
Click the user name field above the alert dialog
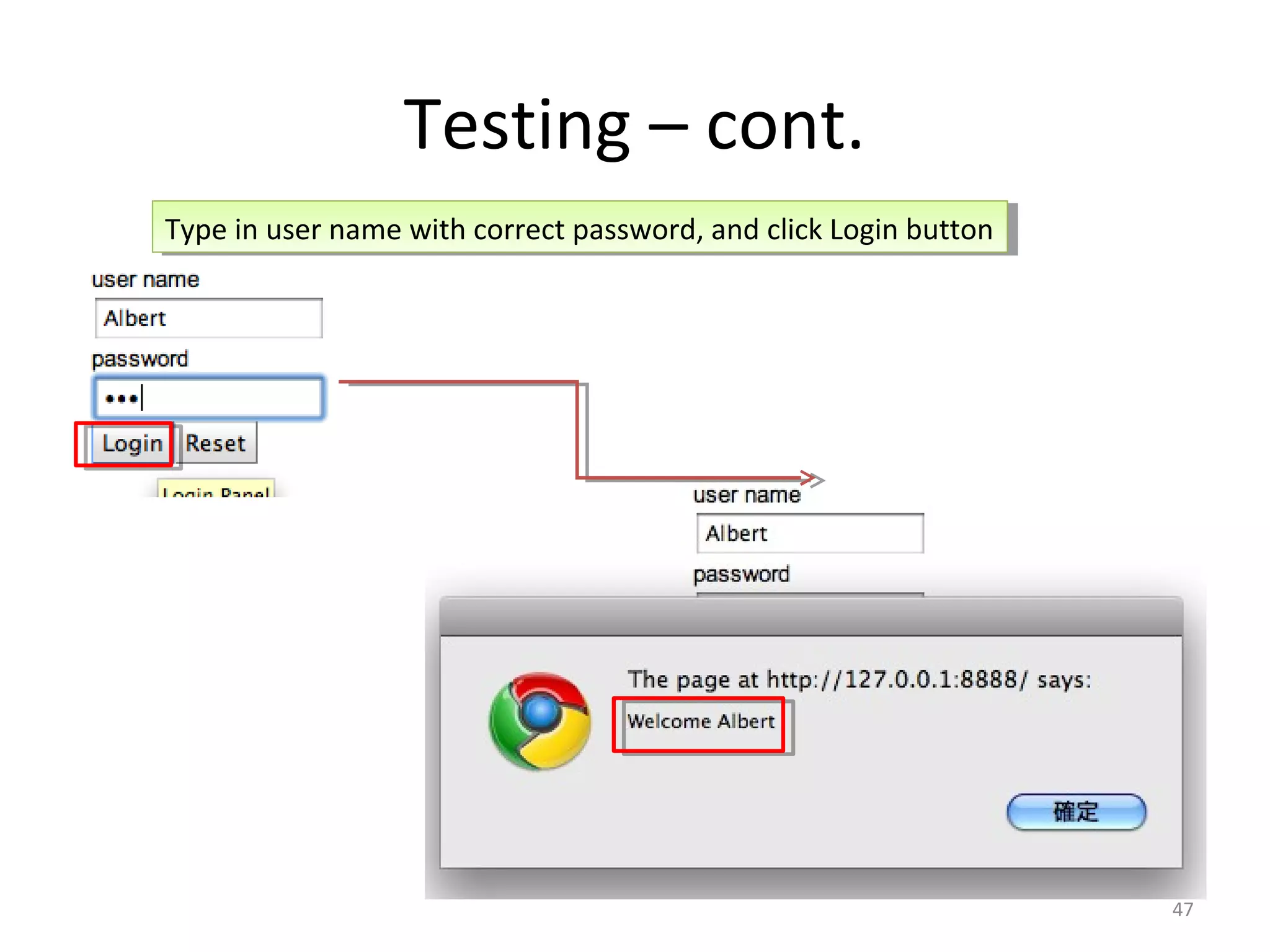[810, 533]
